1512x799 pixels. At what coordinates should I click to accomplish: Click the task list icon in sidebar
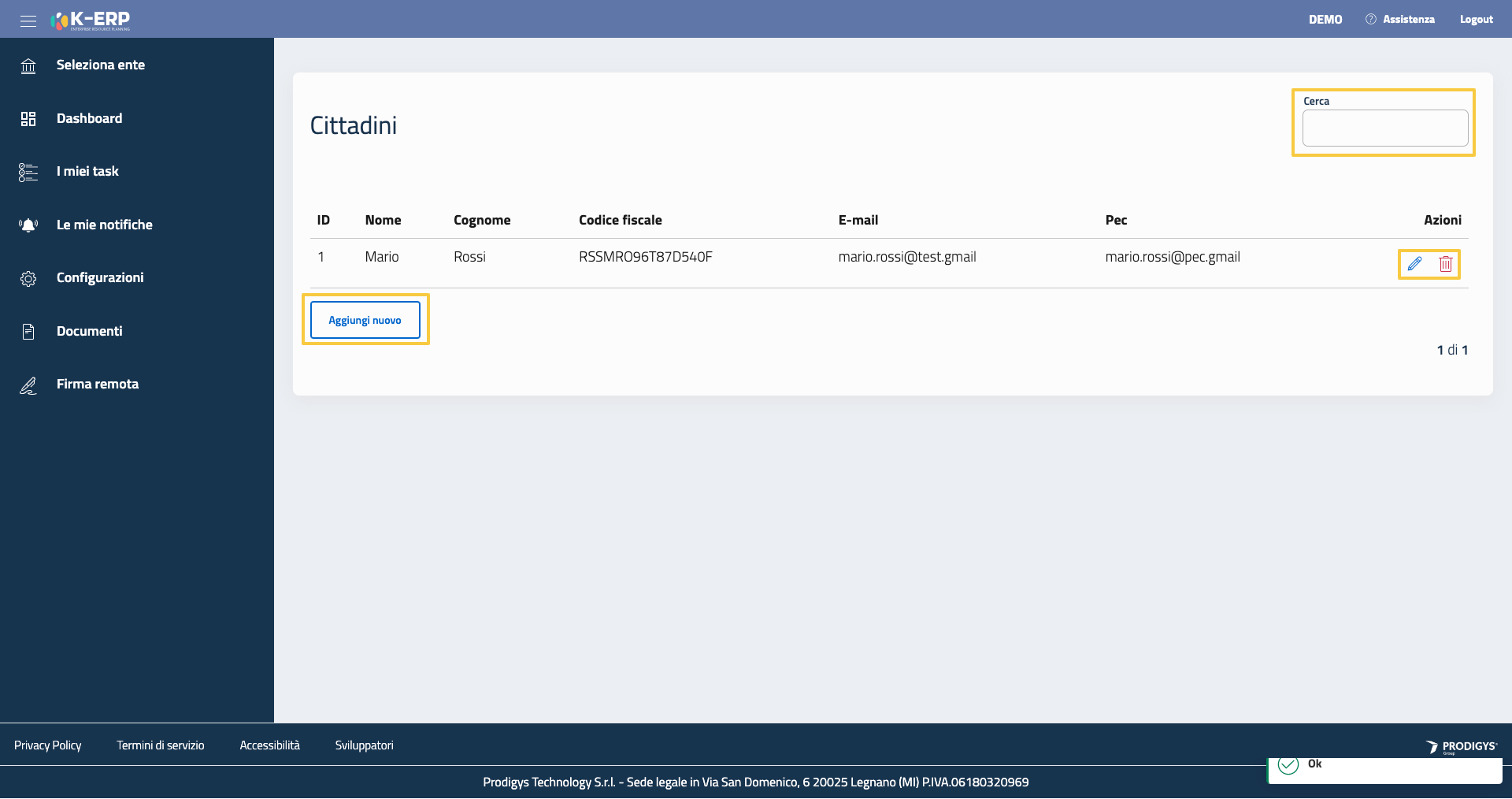pos(28,172)
